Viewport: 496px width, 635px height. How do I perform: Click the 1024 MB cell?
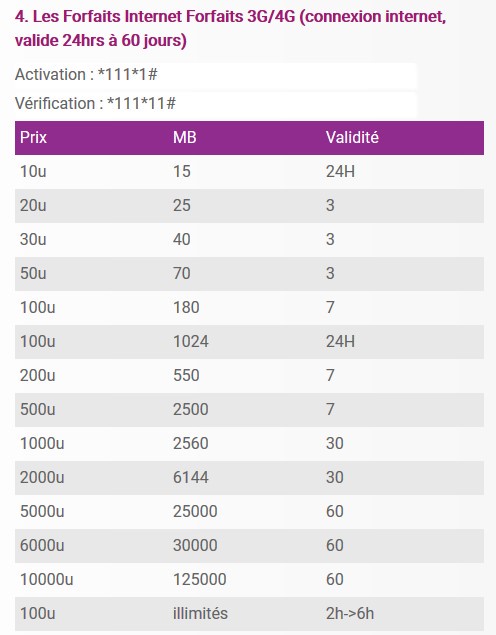(x=191, y=342)
